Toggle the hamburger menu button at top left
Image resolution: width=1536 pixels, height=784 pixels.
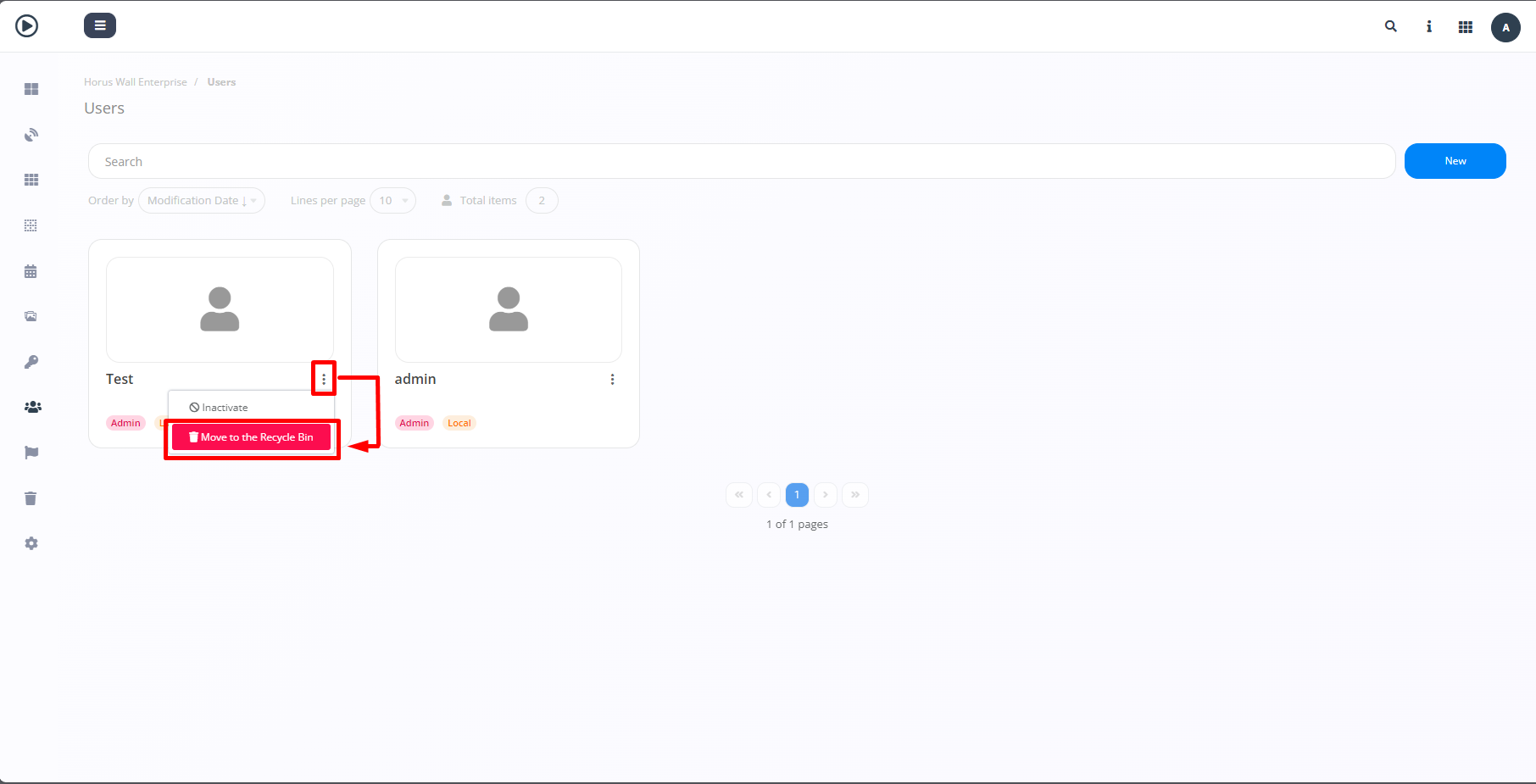point(100,25)
